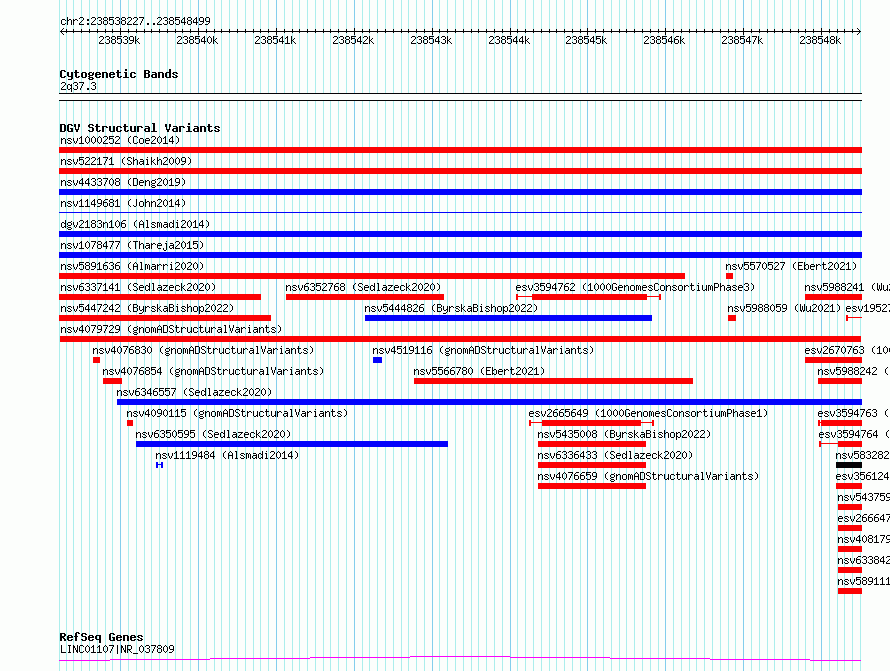Image resolution: width=890 pixels, height=671 pixels.
Task: Click the nsv4519116 (gnomADStructuralVariants) label
Action: [x=483, y=350]
